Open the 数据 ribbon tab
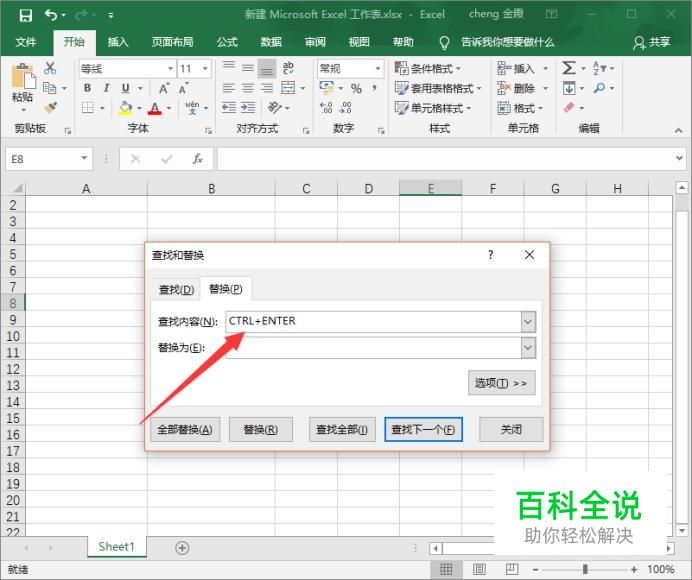The height and width of the screenshot is (580, 692). 271,42
